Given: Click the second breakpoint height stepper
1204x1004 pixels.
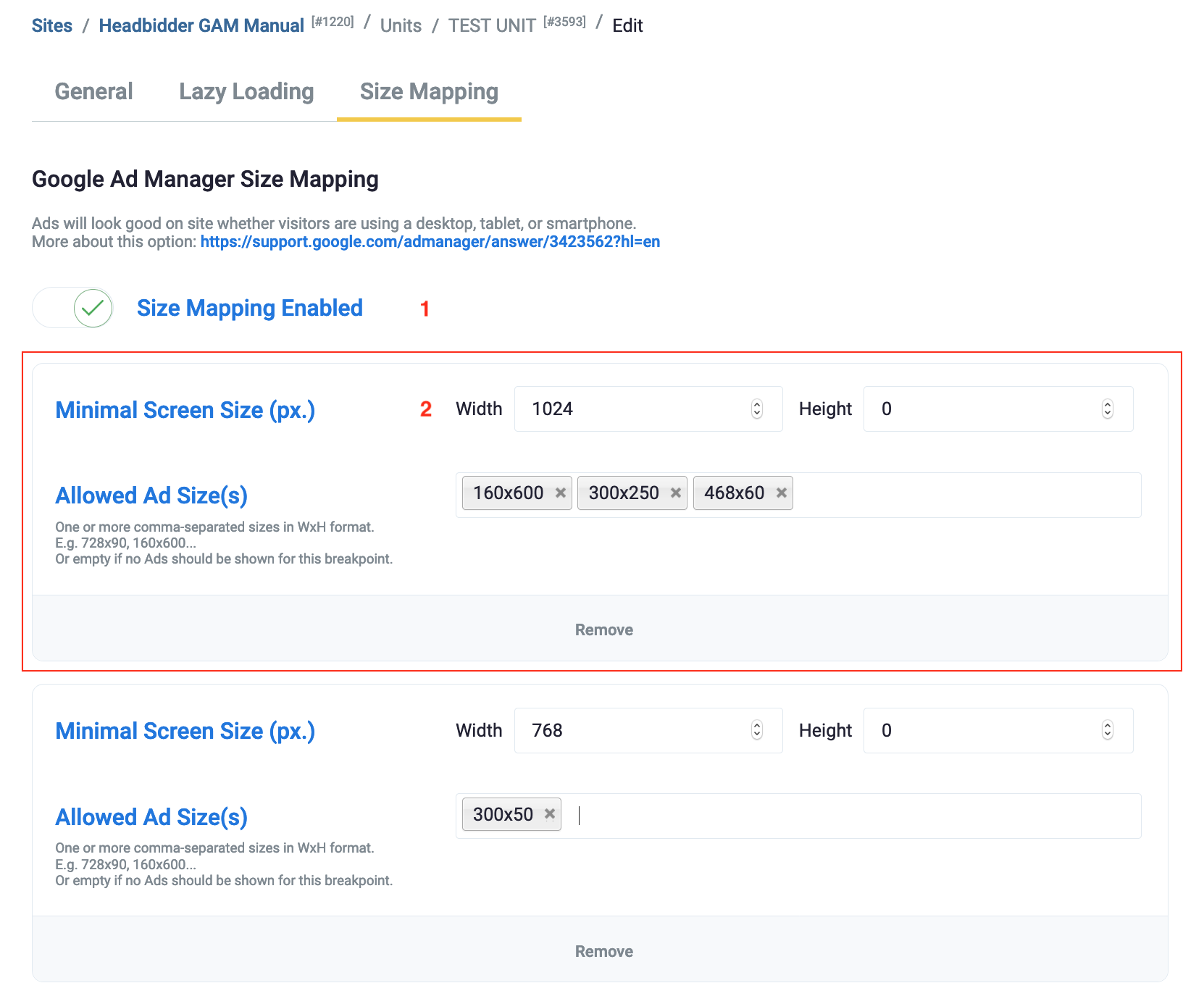Looking at the screenshot, I should click(1107, 730).
